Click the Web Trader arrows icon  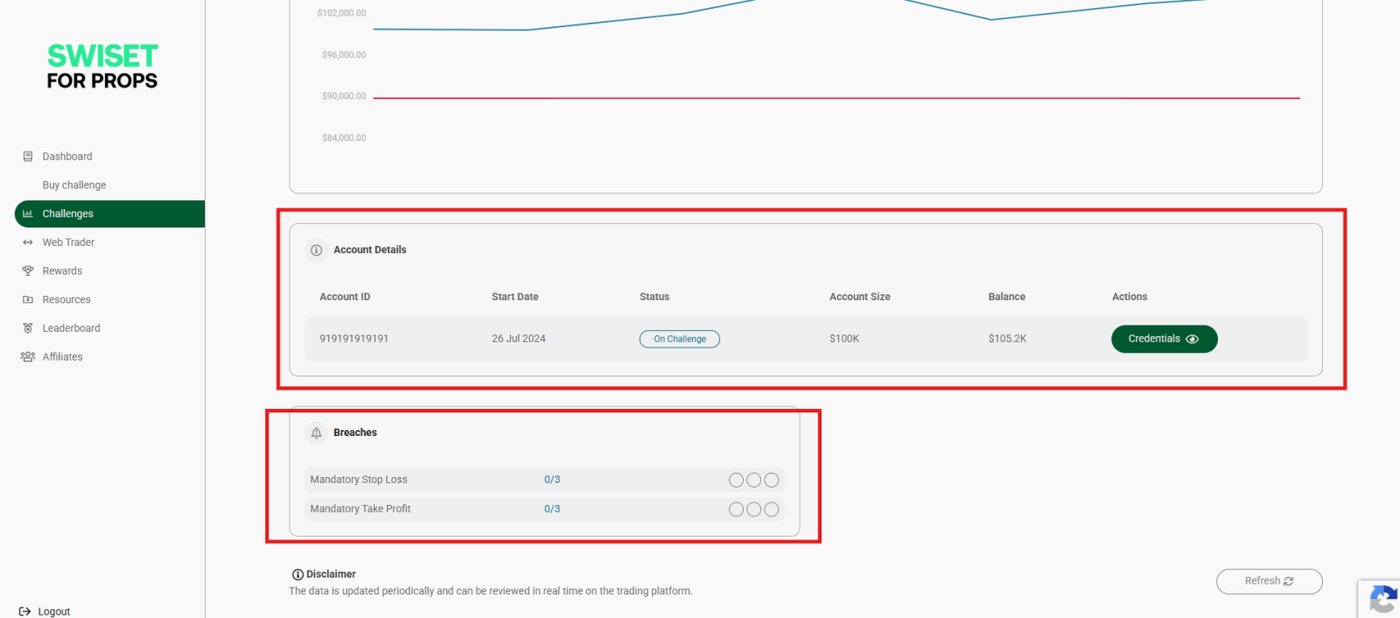pos(28,243)
